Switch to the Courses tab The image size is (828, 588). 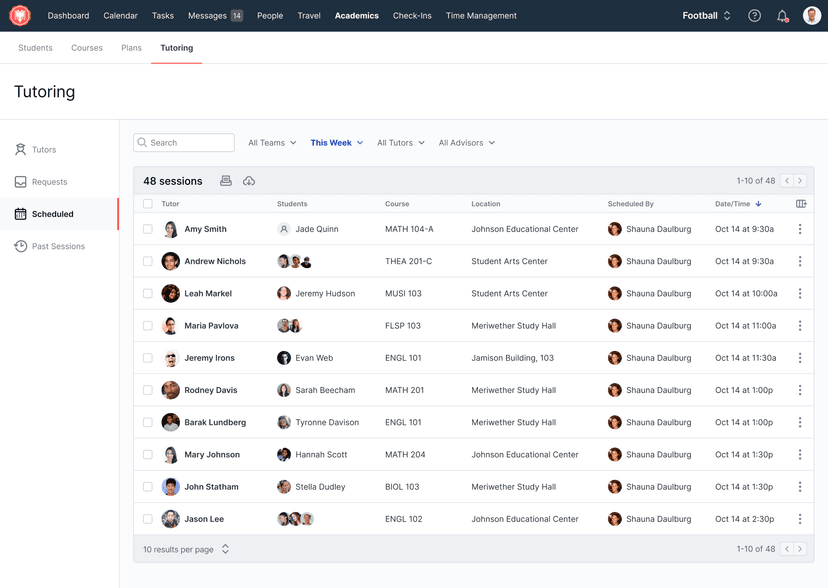[87, 48]
